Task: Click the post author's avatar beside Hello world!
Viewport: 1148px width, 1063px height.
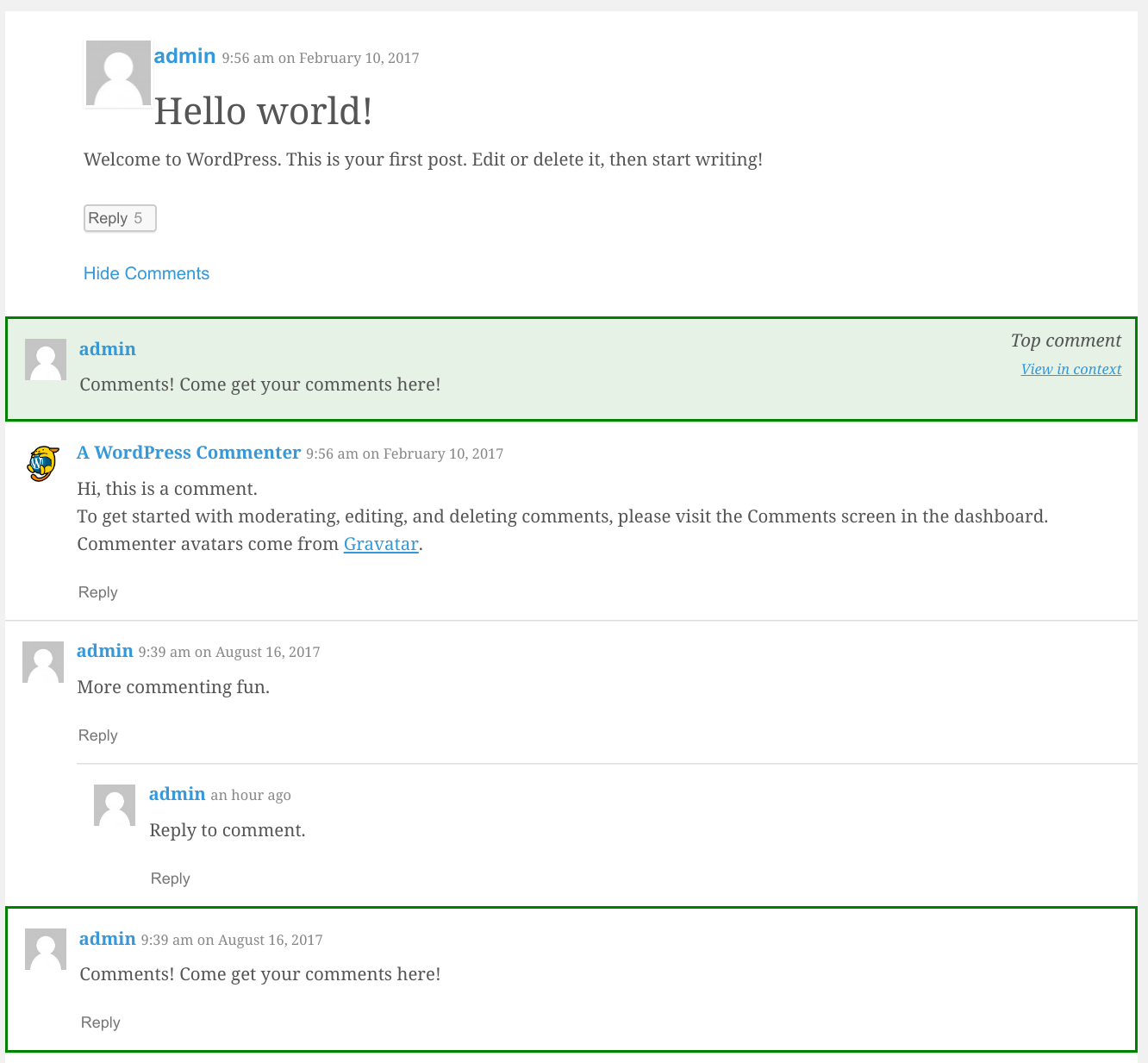Action: pos(118,74)
